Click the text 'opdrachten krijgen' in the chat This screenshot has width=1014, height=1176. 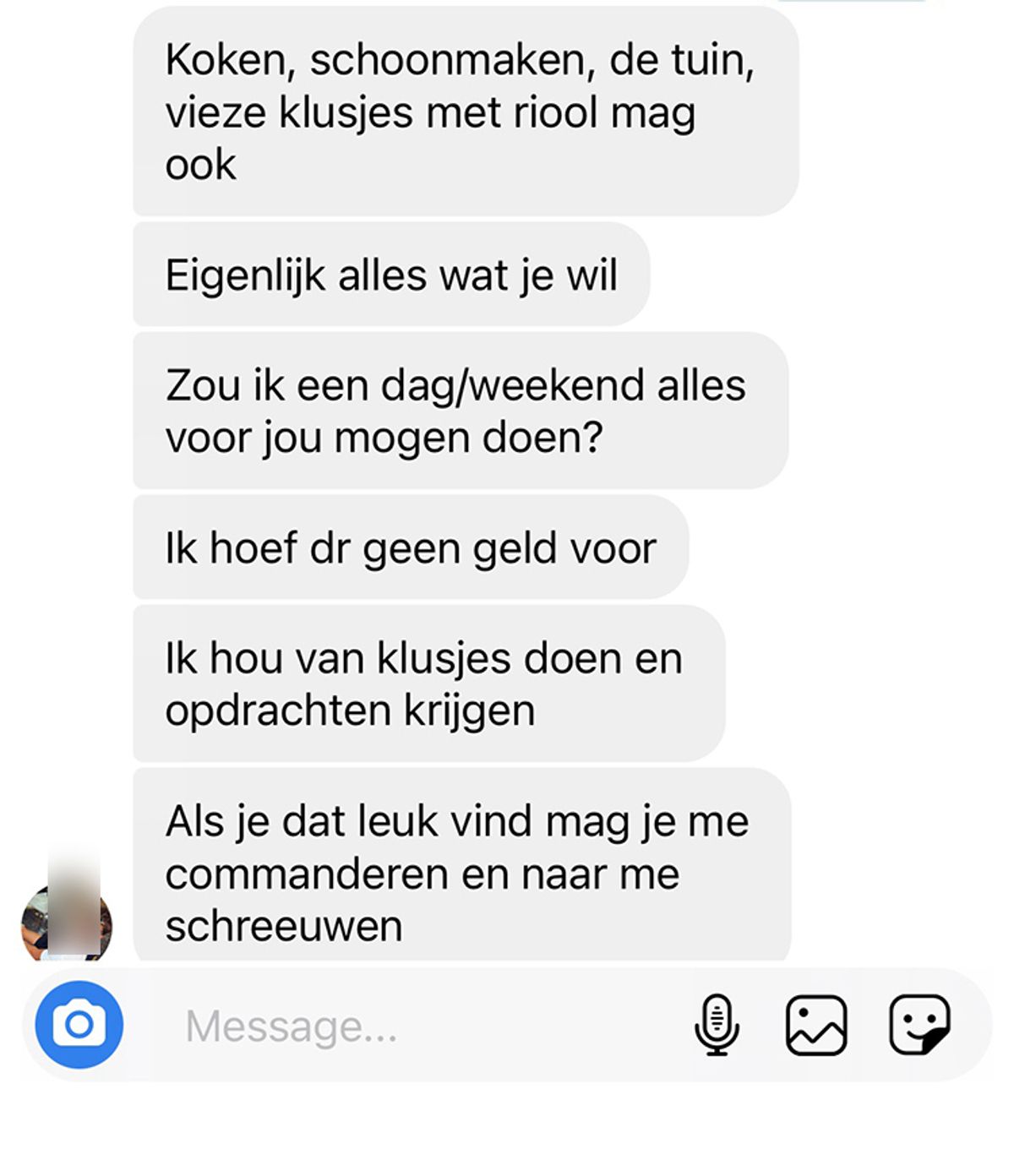point(350,711)
